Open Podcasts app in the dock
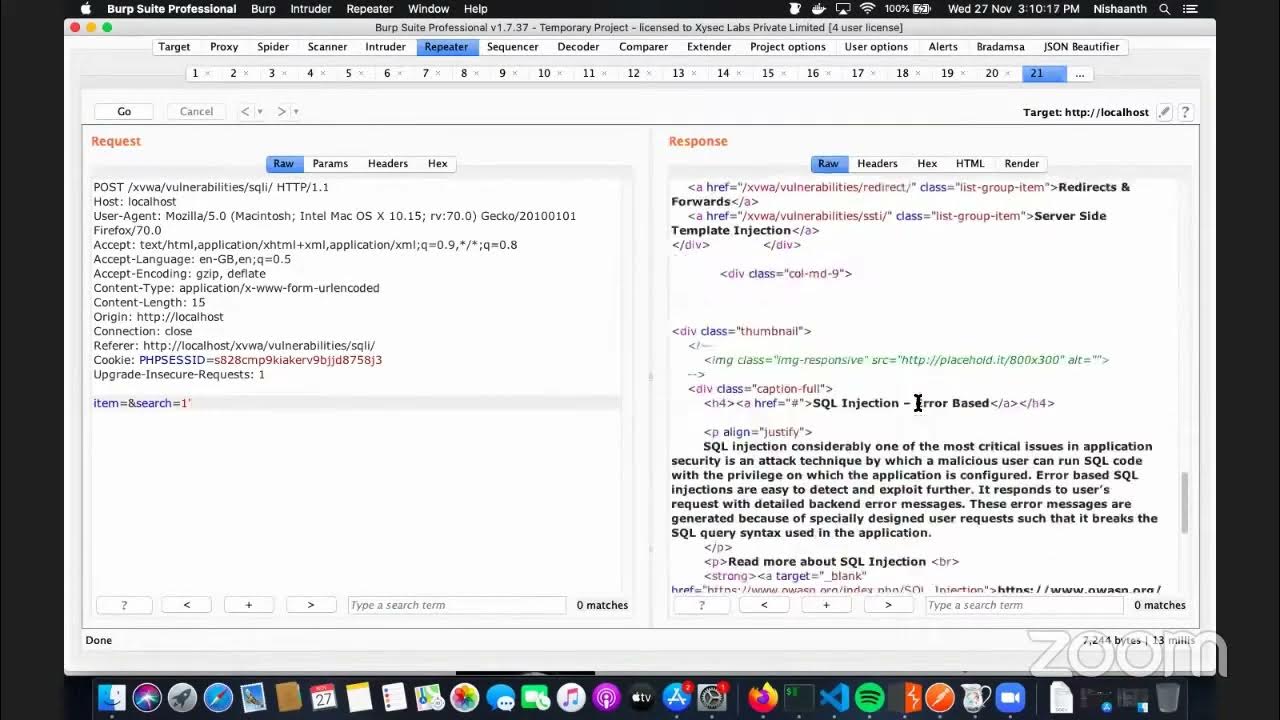 click(606, 697)
